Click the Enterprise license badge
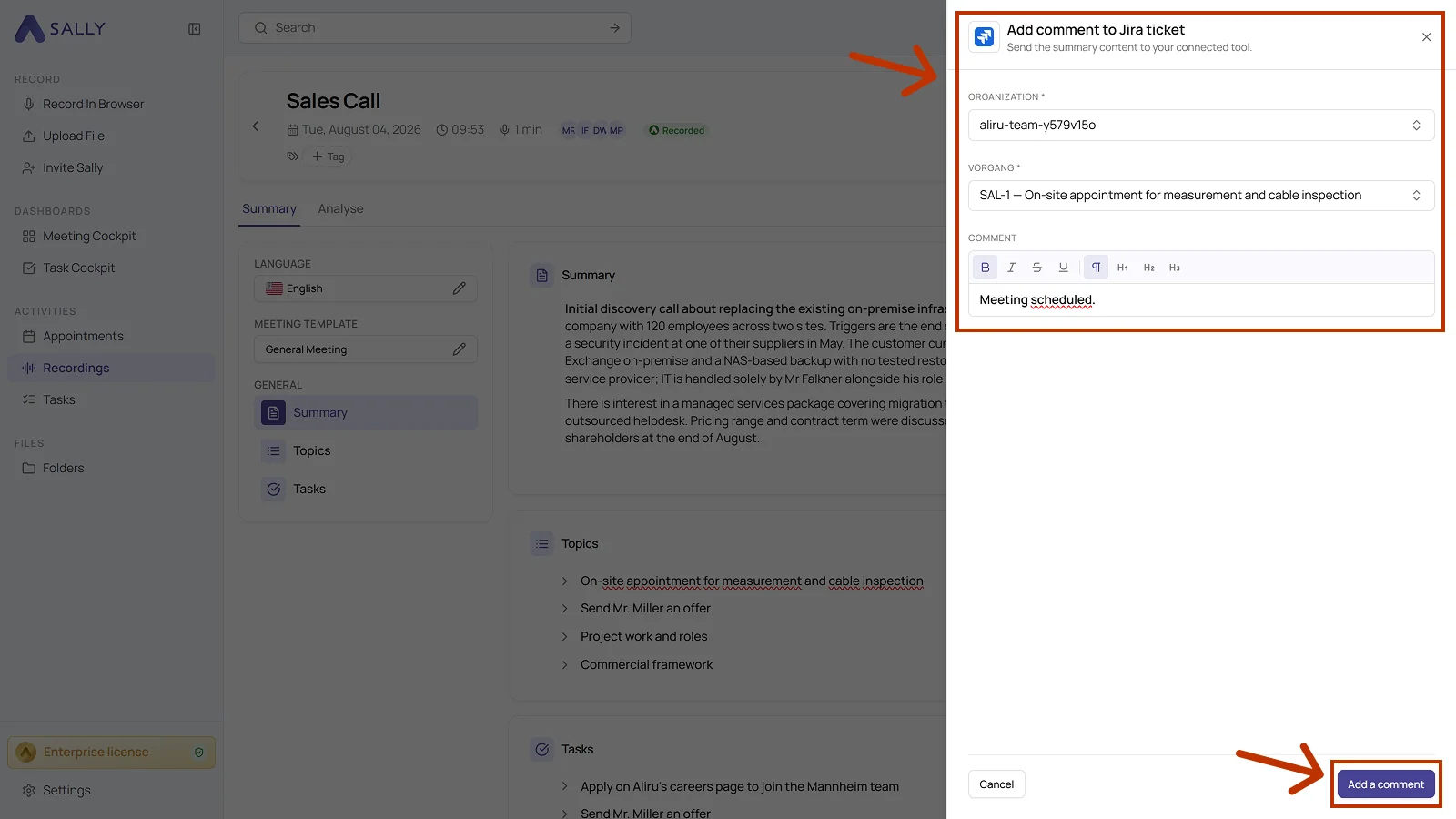1456x819 pixels. [112, 753]
